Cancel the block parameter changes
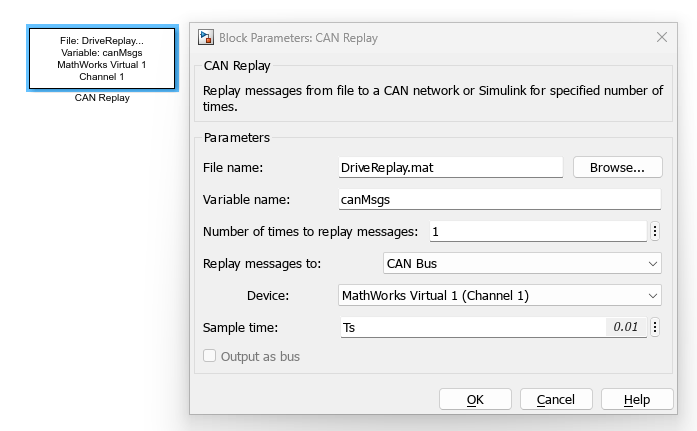 [x=555, y=399]
